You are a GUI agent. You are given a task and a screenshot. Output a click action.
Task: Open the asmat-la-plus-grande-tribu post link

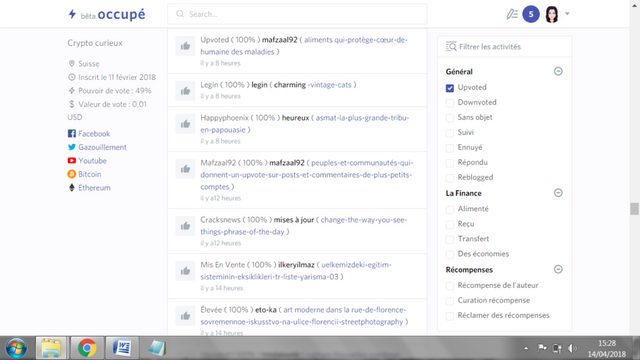[304, 124]
